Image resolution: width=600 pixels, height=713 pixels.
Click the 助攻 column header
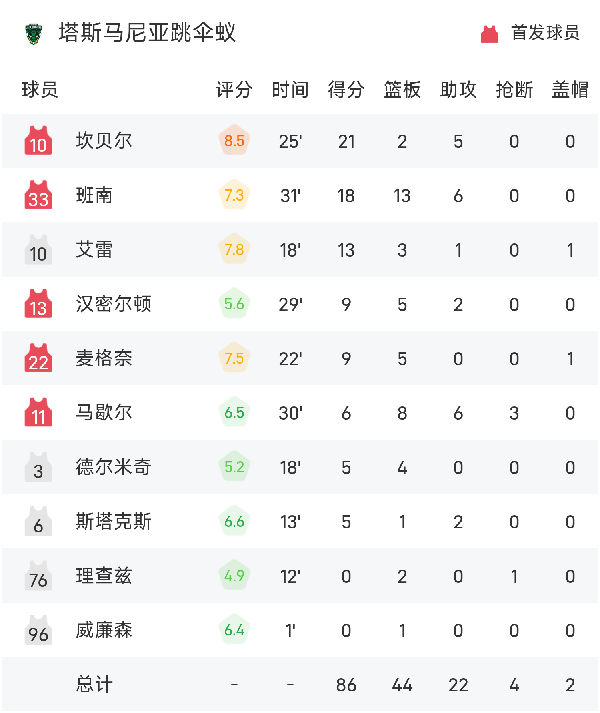(458, 90)
